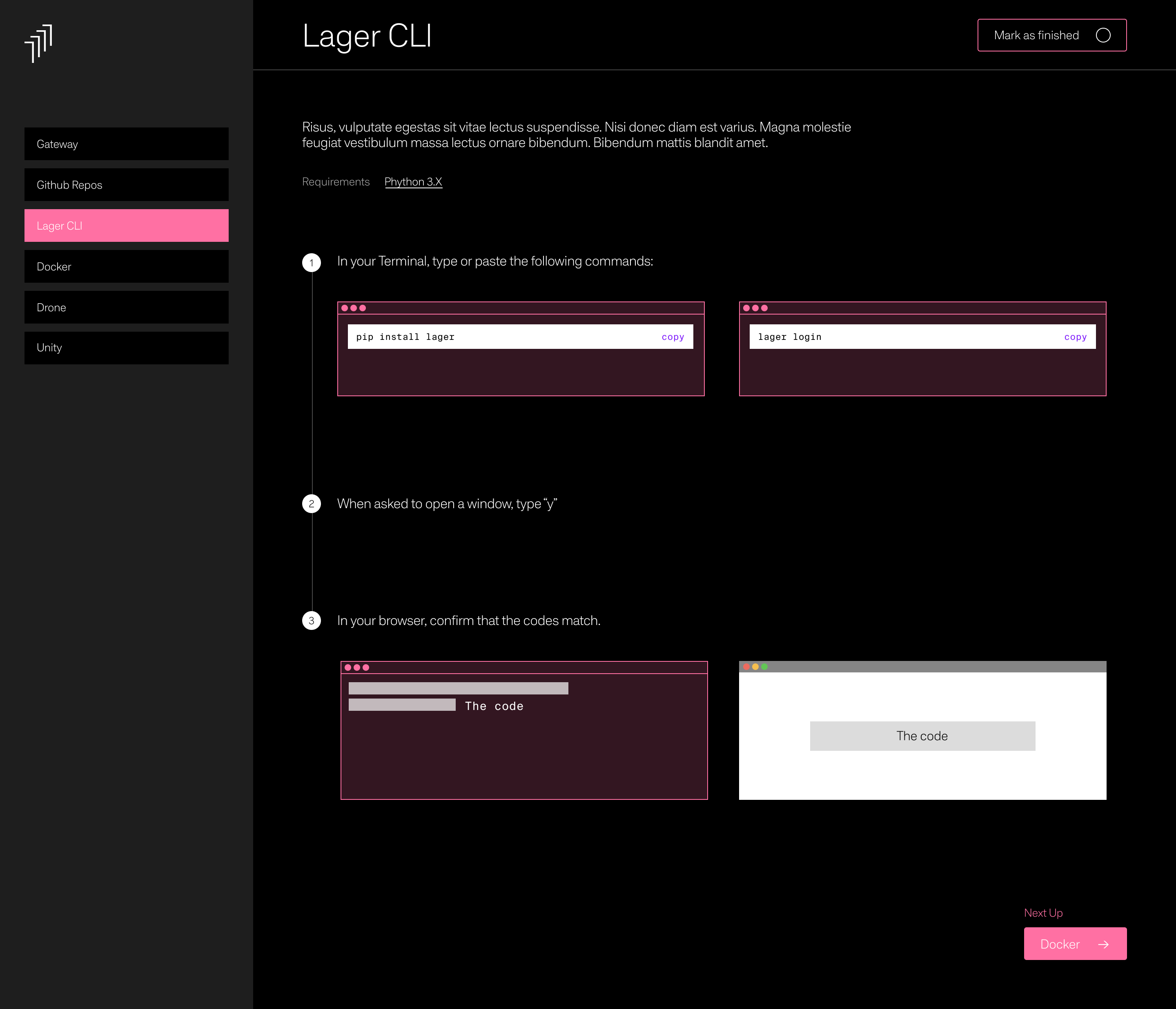Click the pip install lager command field
Image resolution: width=1176 pixels, height=1009 pixels.
[521, 337]
